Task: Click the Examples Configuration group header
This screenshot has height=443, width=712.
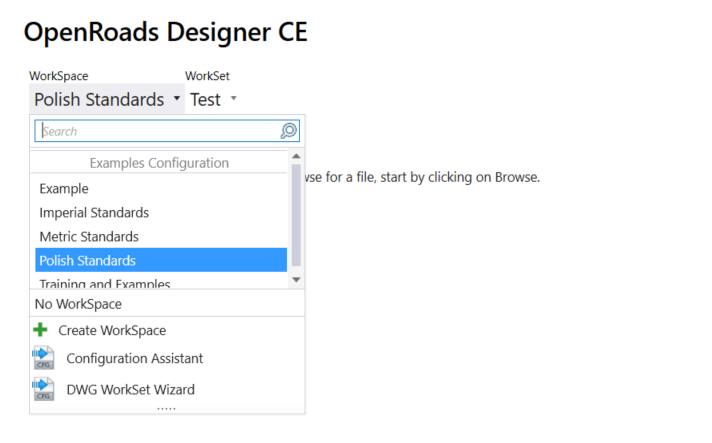Action: tap(159, 163)
